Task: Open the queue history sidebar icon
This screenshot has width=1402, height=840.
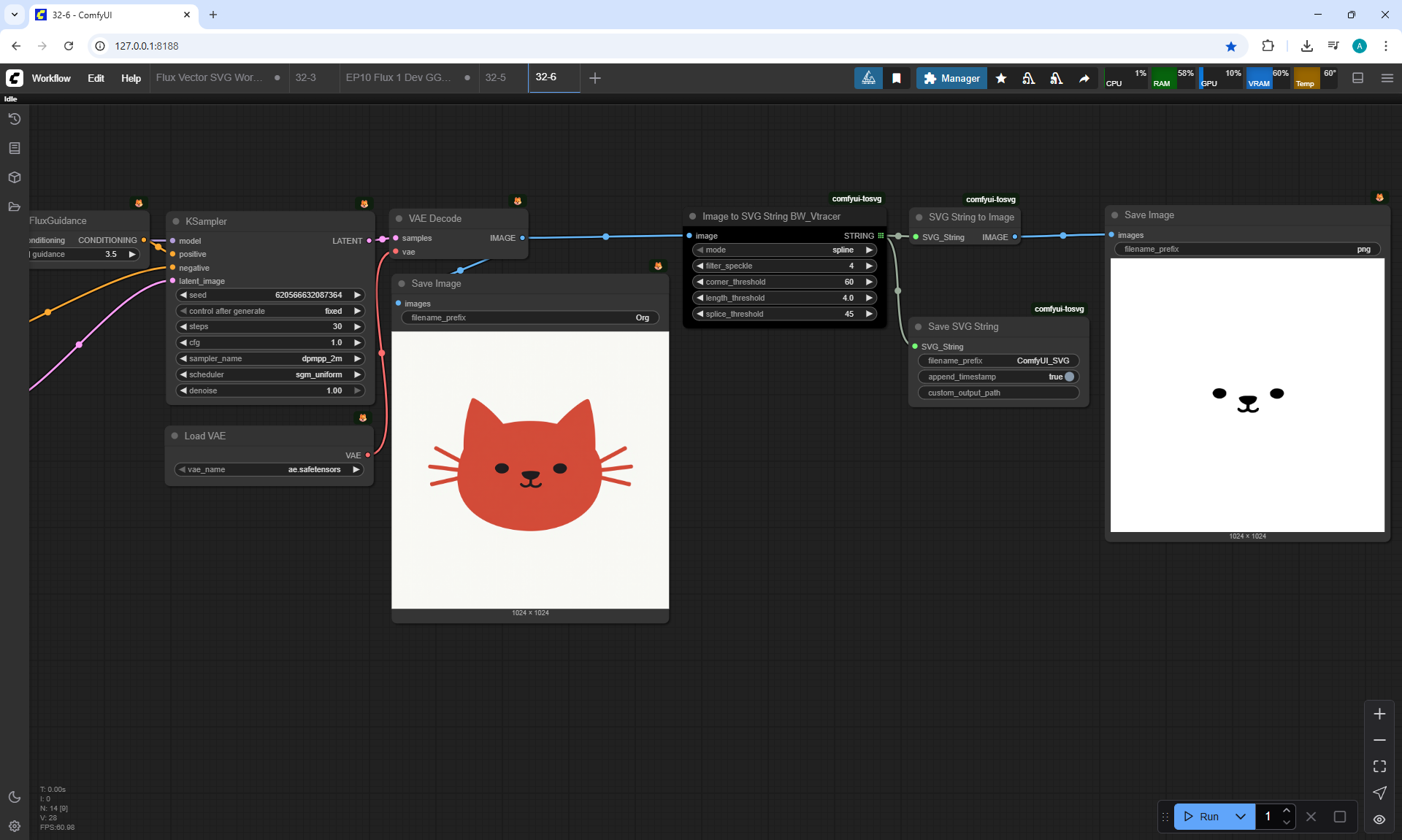Action: pyautogui.click(x=14, y=119)
